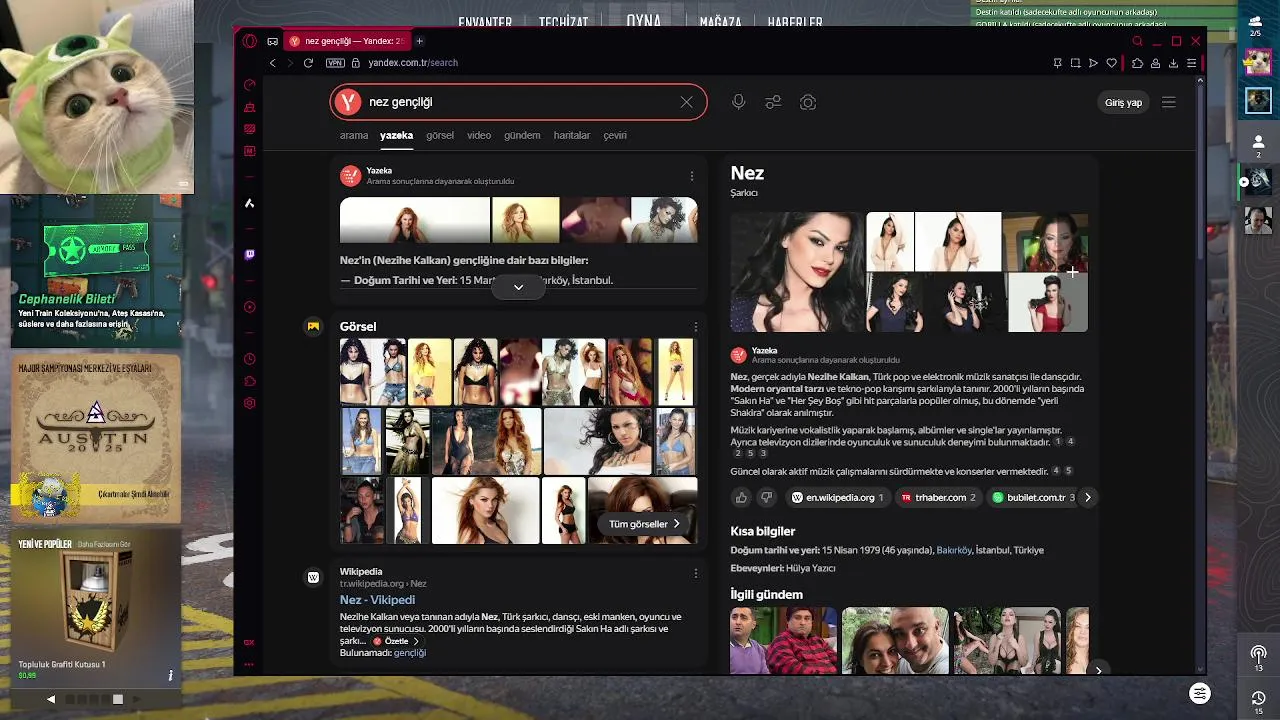Go back to the previous page
Viewport: 1280px width, 720px height.
tap(272, 63)
